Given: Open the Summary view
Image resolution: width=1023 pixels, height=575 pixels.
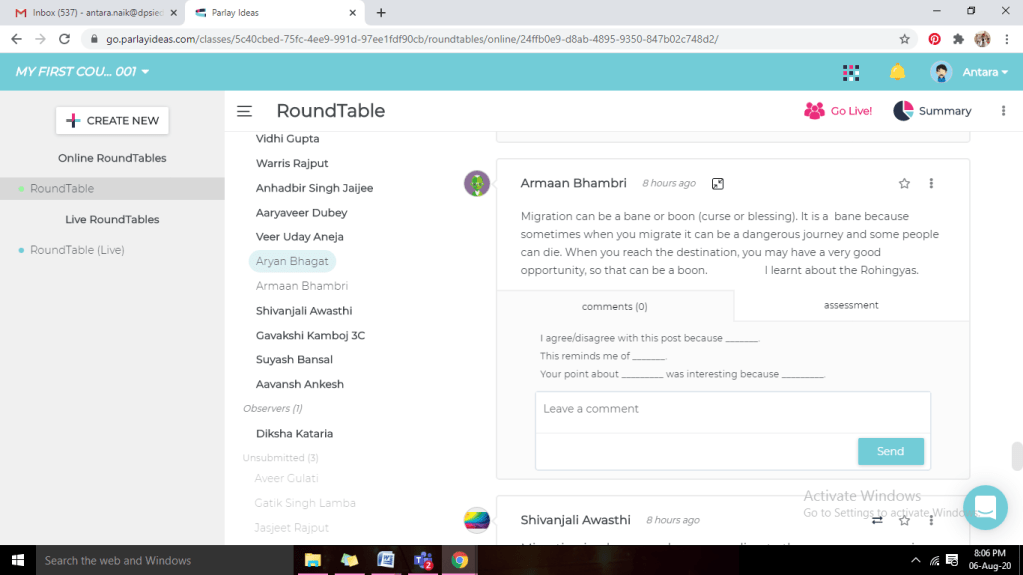Looking at the screenshot, I should pyautogui.click(x=932, y=111).
